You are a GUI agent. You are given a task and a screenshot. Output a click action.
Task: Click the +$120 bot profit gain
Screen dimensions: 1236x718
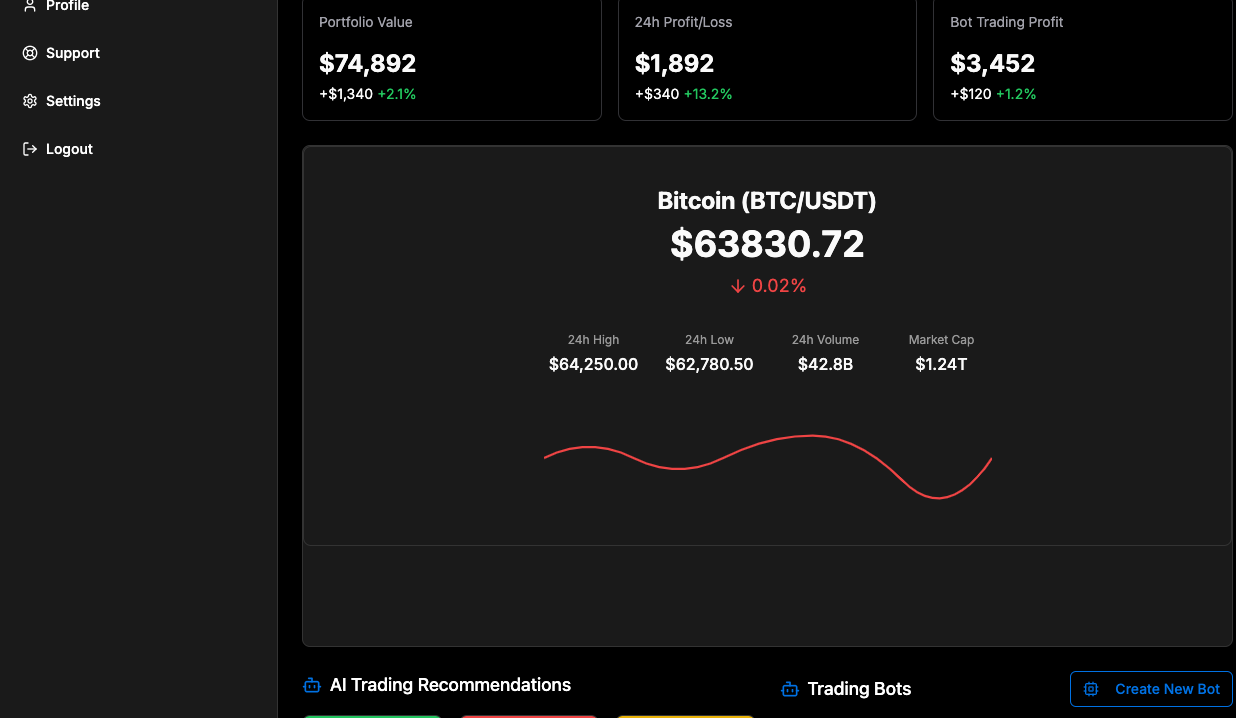coord(971,94)
